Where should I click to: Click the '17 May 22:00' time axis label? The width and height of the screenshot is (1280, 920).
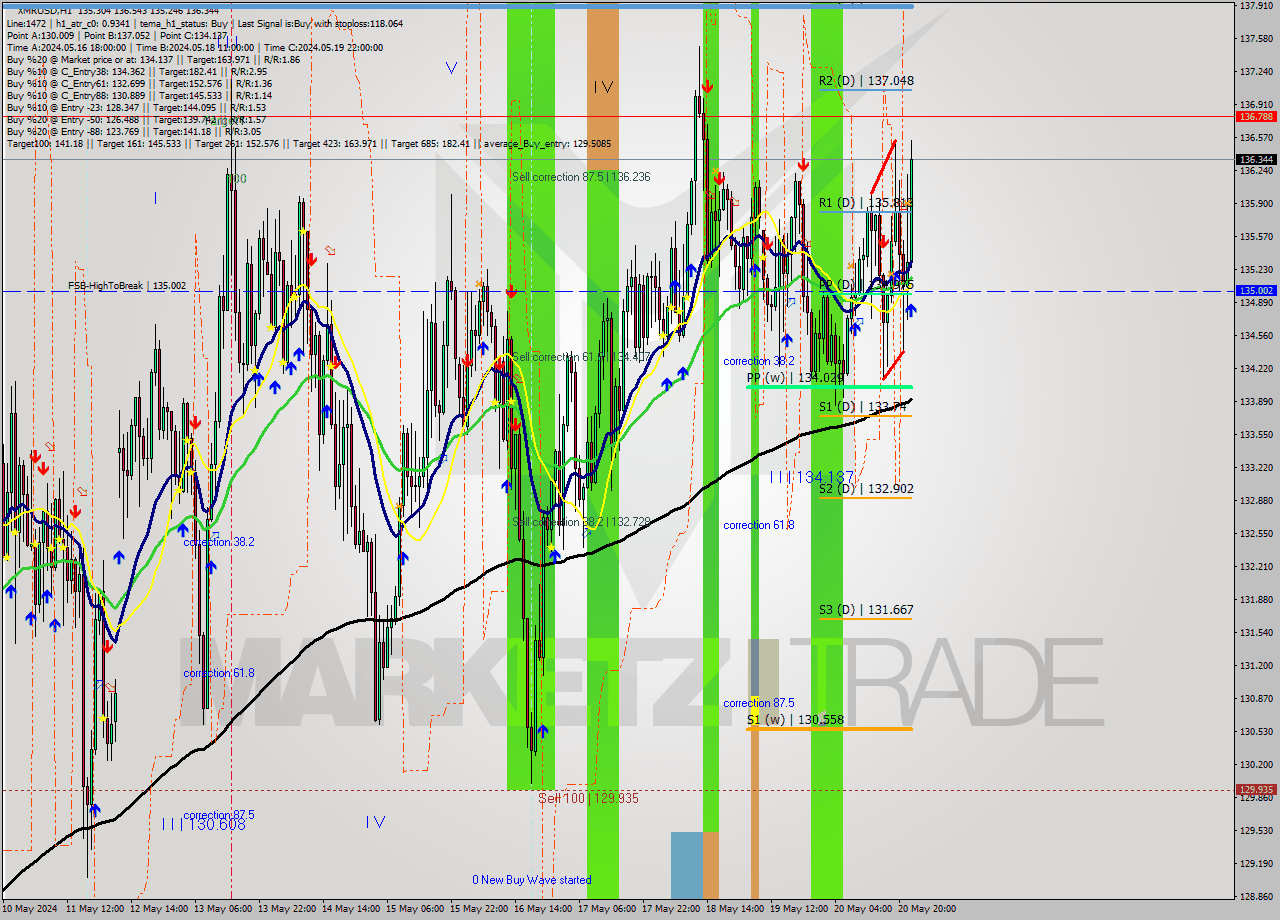[x=671, y=909]
